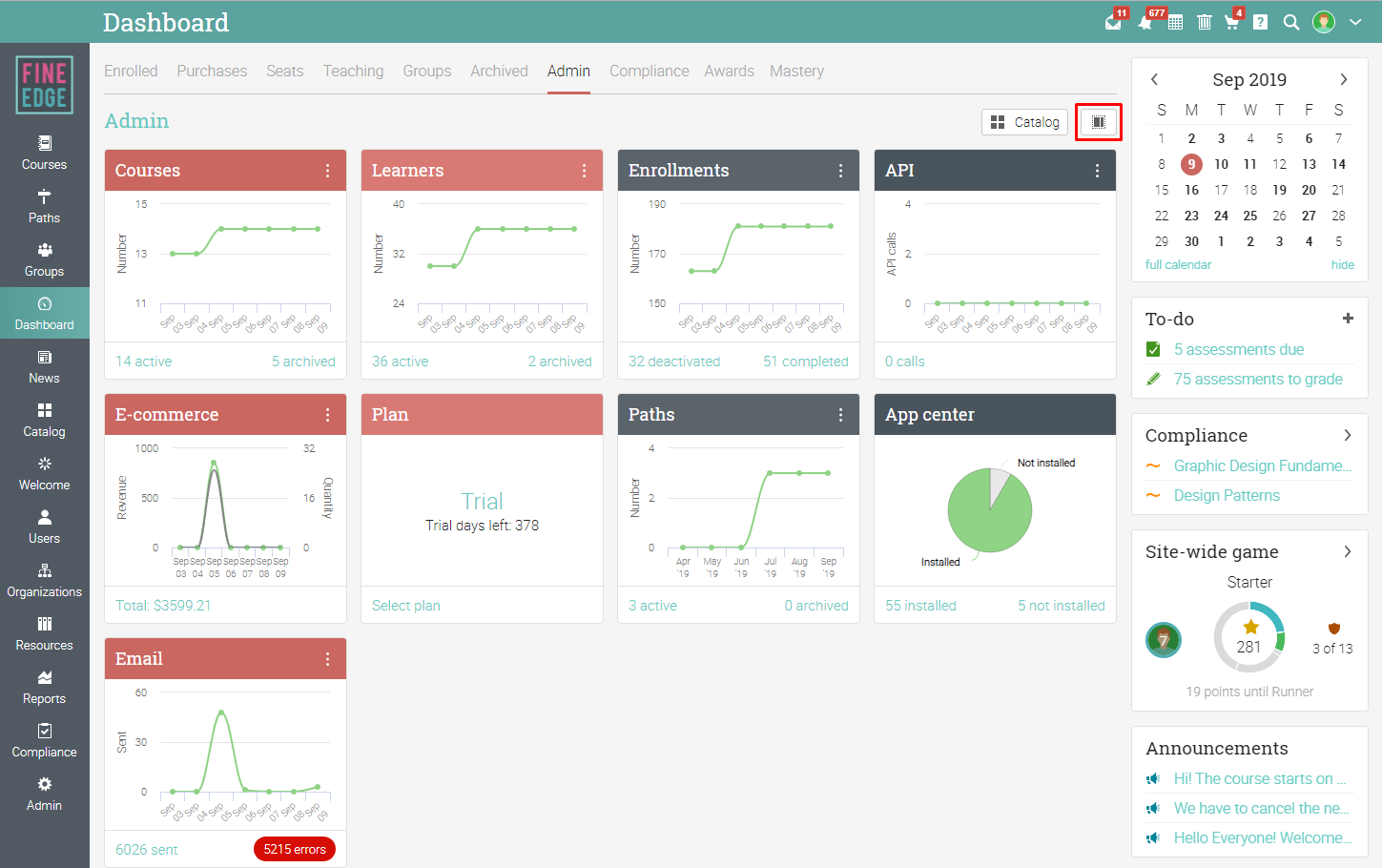The image size is (1382, 868).
Task: Switch to the Purchases tab
Action: 212,71
